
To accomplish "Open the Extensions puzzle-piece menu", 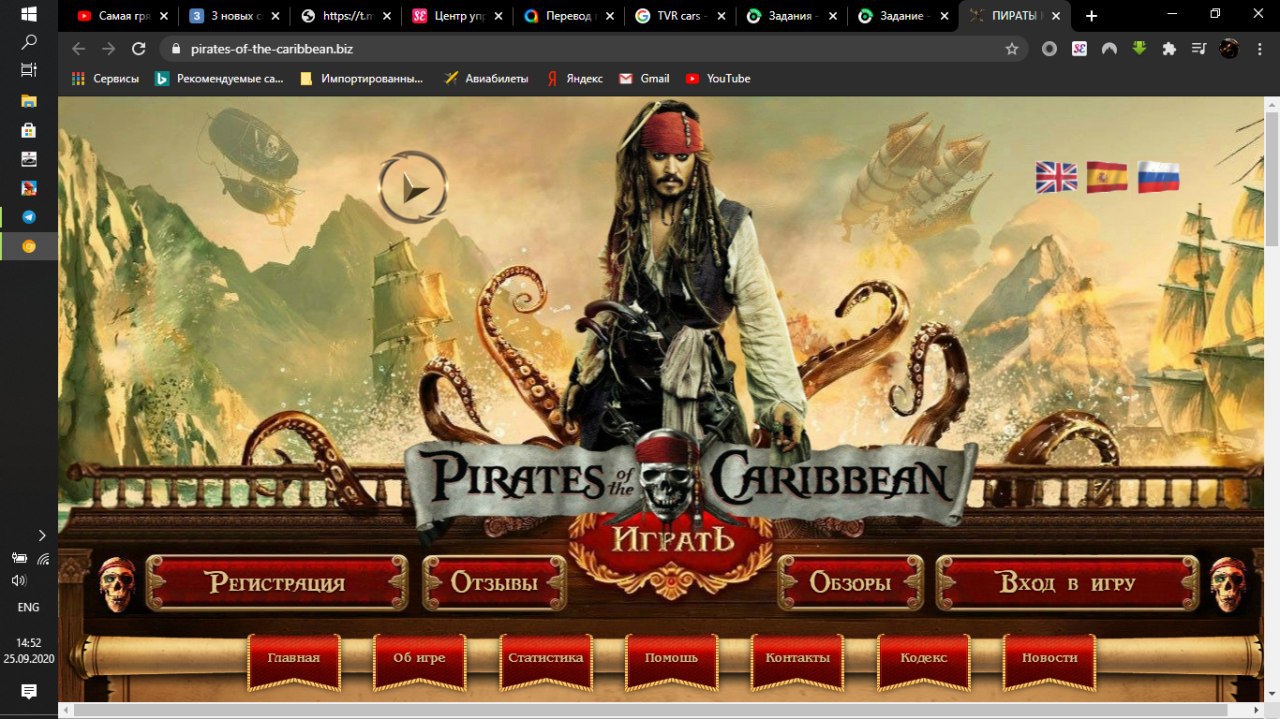I will point(1168,48).
